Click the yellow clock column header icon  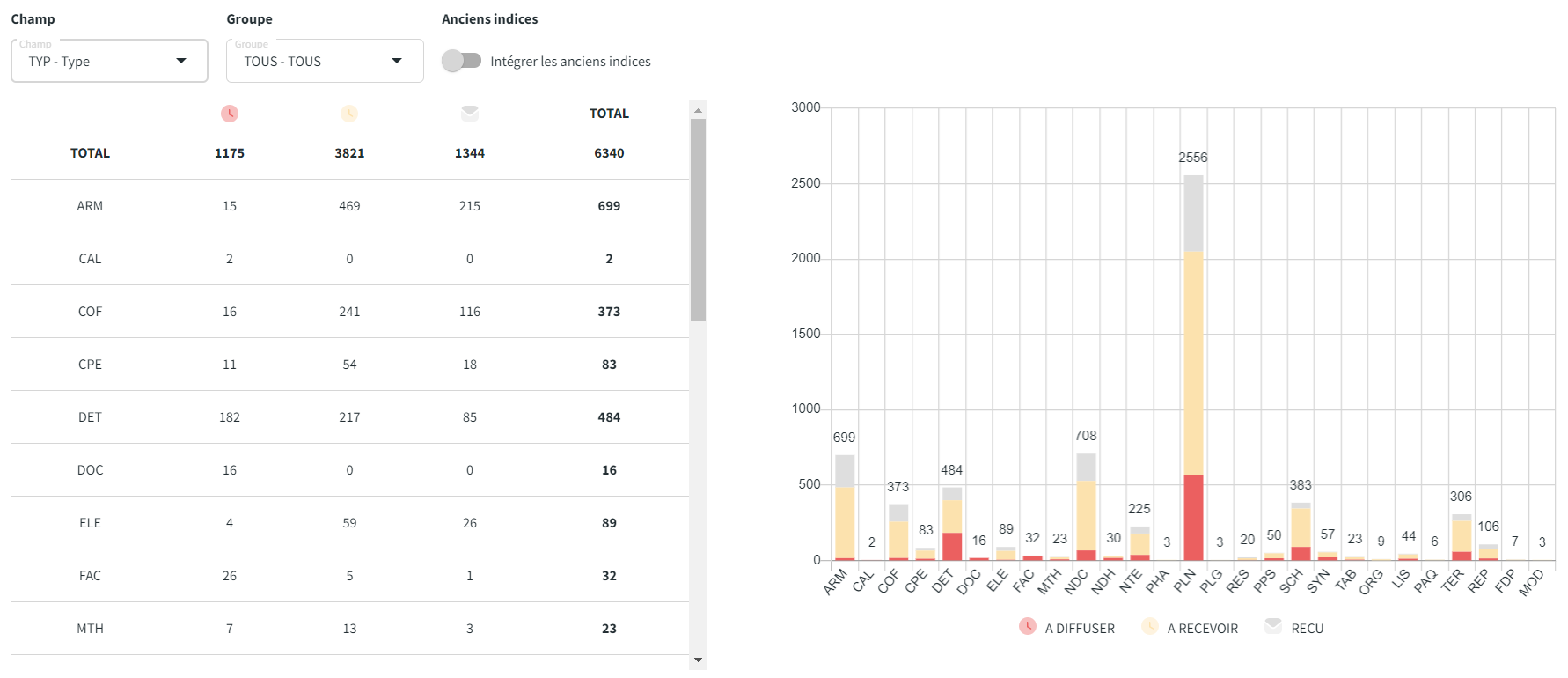[x=349, y=114]
